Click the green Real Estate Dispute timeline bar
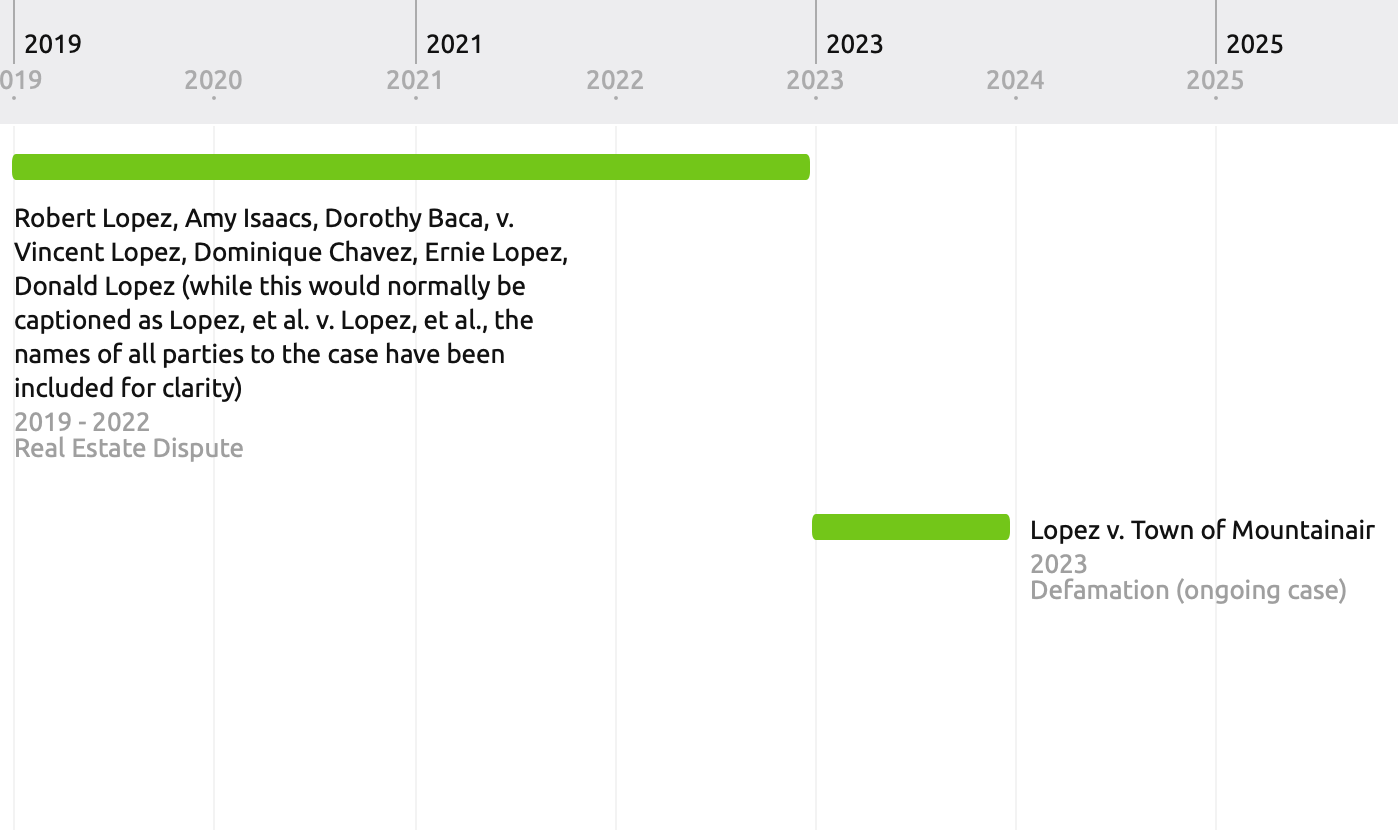 [x=411, y=167]
